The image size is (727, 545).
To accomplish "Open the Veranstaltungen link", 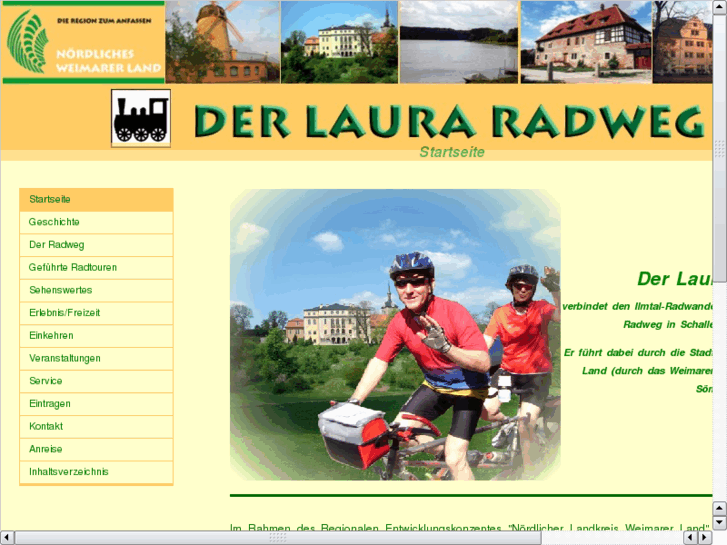I will click(96, 359).
